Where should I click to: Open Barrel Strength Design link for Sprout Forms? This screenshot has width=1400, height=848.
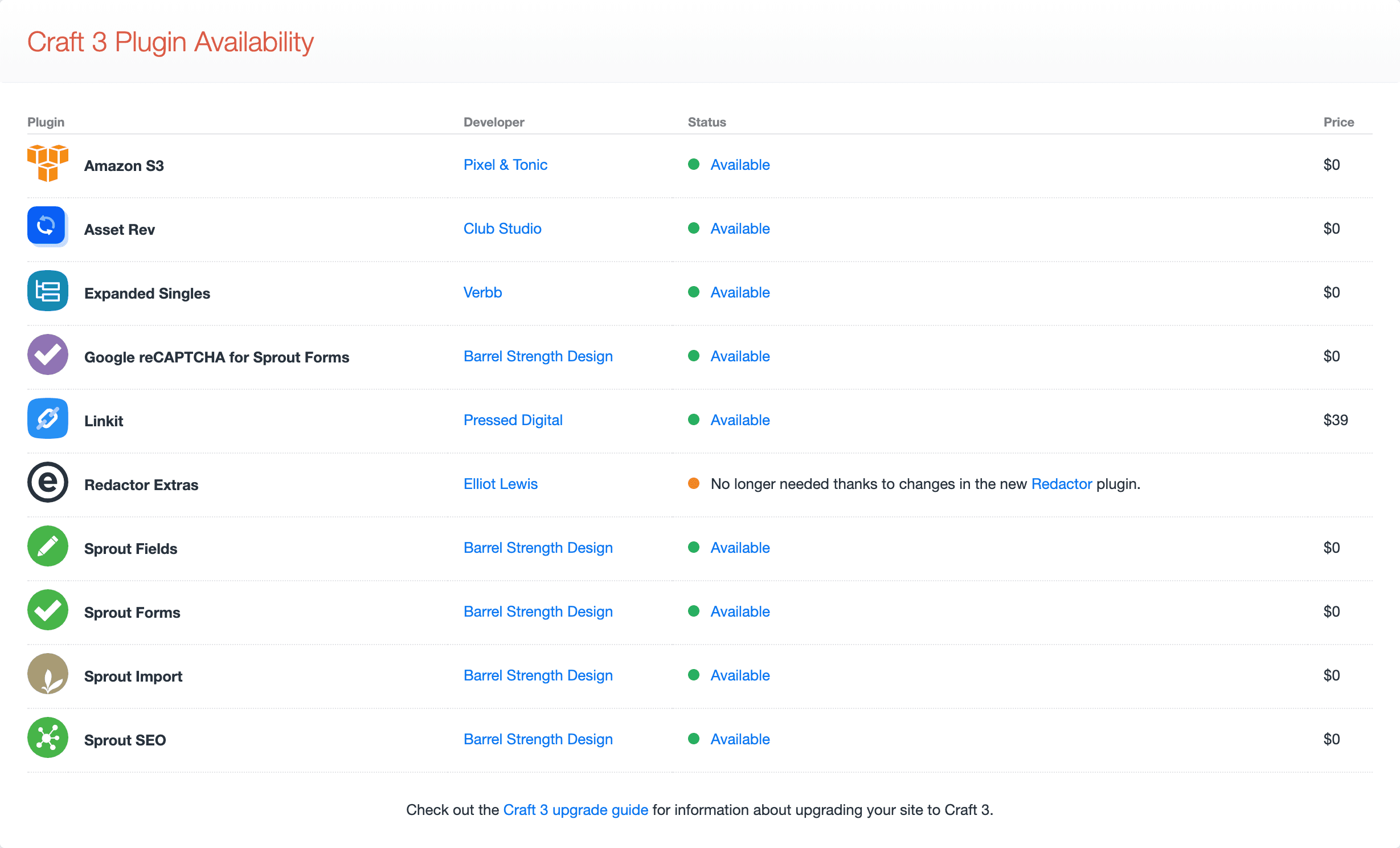pyautogui.click(x=538, y=611)
